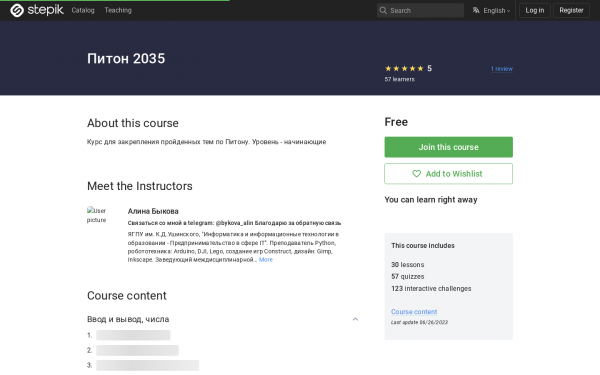Open the 1 review link
The width and height of the screenshot is (600, 375).
pyautogui.click(x=502, y=69)
